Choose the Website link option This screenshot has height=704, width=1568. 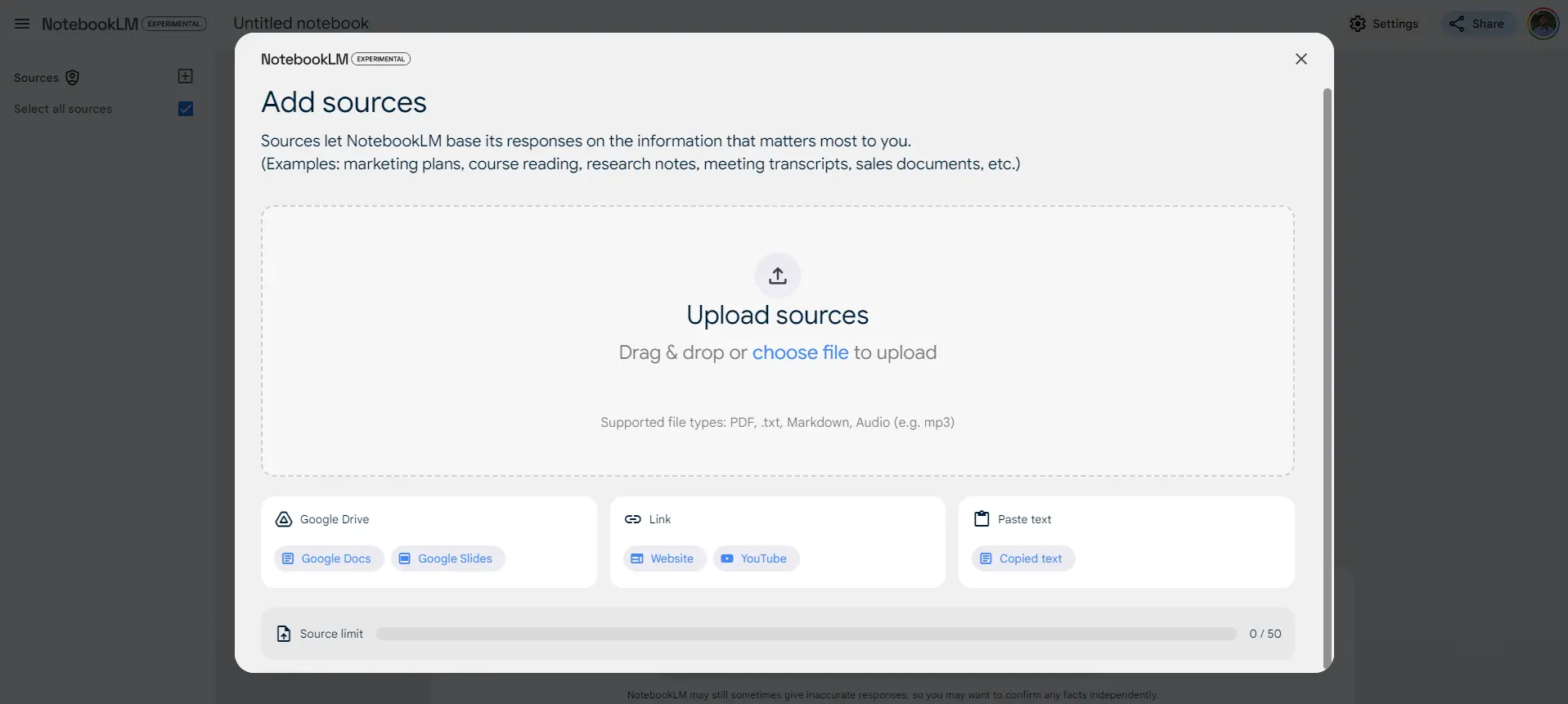tap(664, 558)
